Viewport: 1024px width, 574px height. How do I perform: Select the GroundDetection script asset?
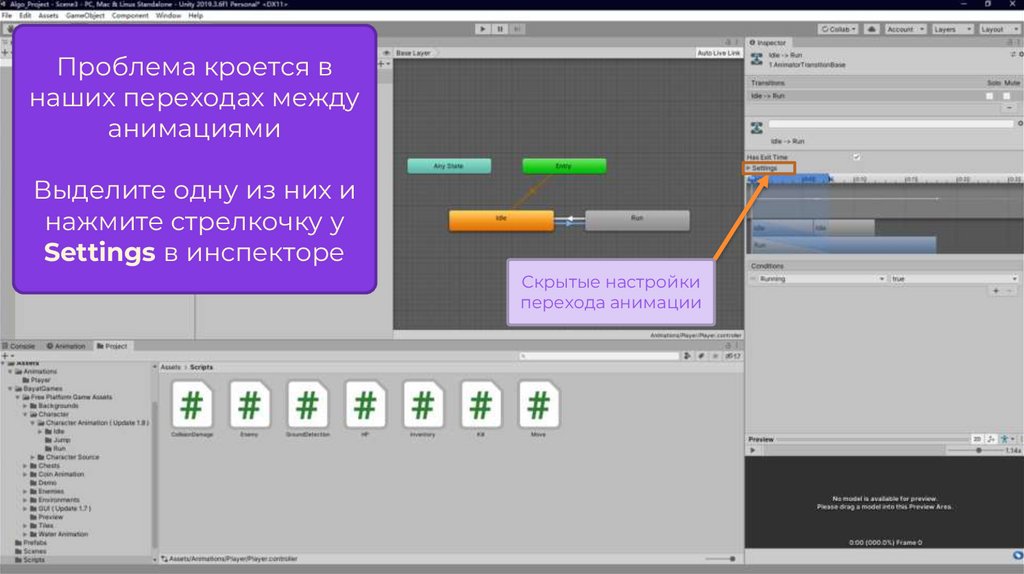pos(308,409)
